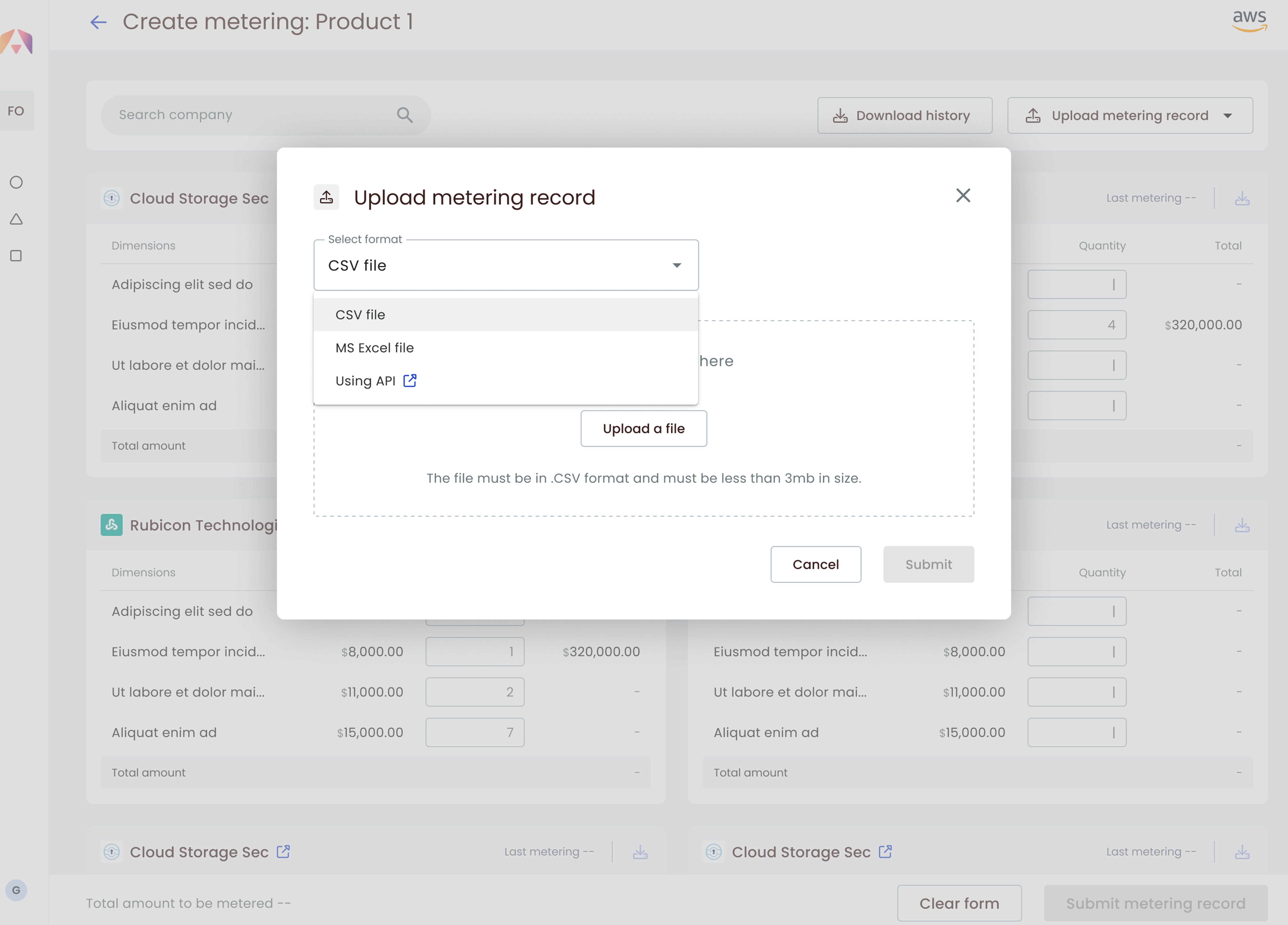Image resolution: width=1288 pixels, height=925 pixels.
Task: Open the Upload metering record dropdown arrow
Action: [1228, 115]
